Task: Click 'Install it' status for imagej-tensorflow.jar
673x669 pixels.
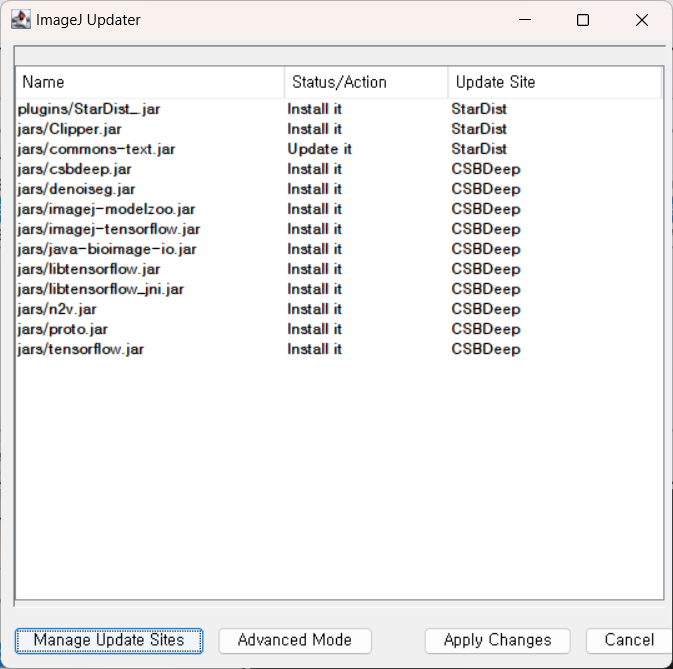Action: click(x=314, y=229)
